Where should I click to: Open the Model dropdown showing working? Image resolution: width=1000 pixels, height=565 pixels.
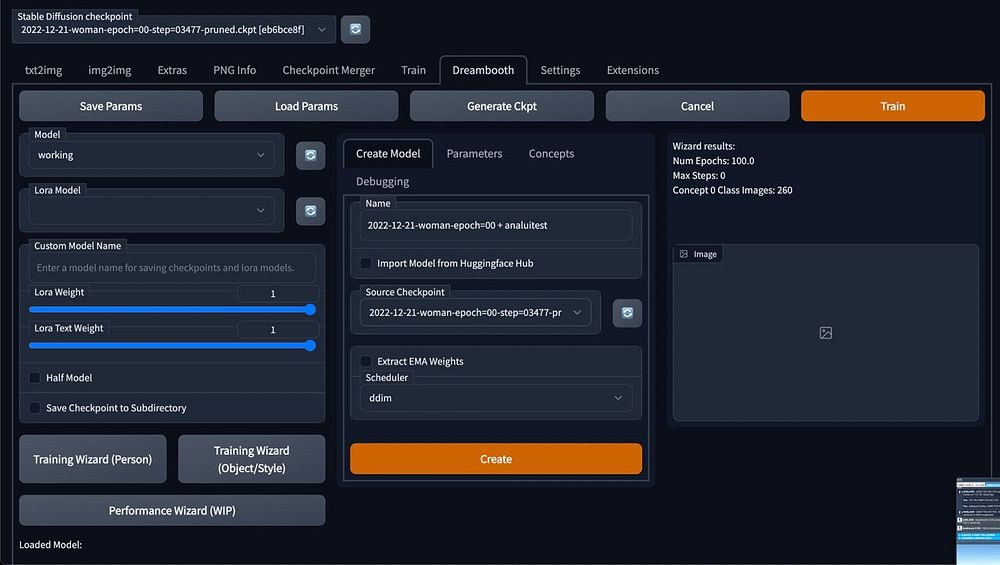click(152, 155)
